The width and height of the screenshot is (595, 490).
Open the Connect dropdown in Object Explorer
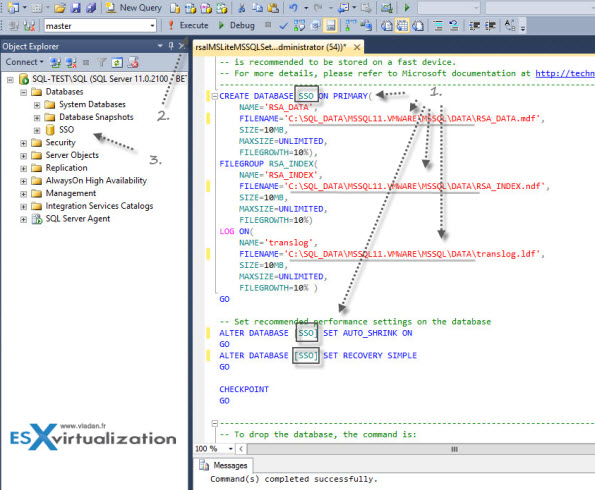pos(24,62)
